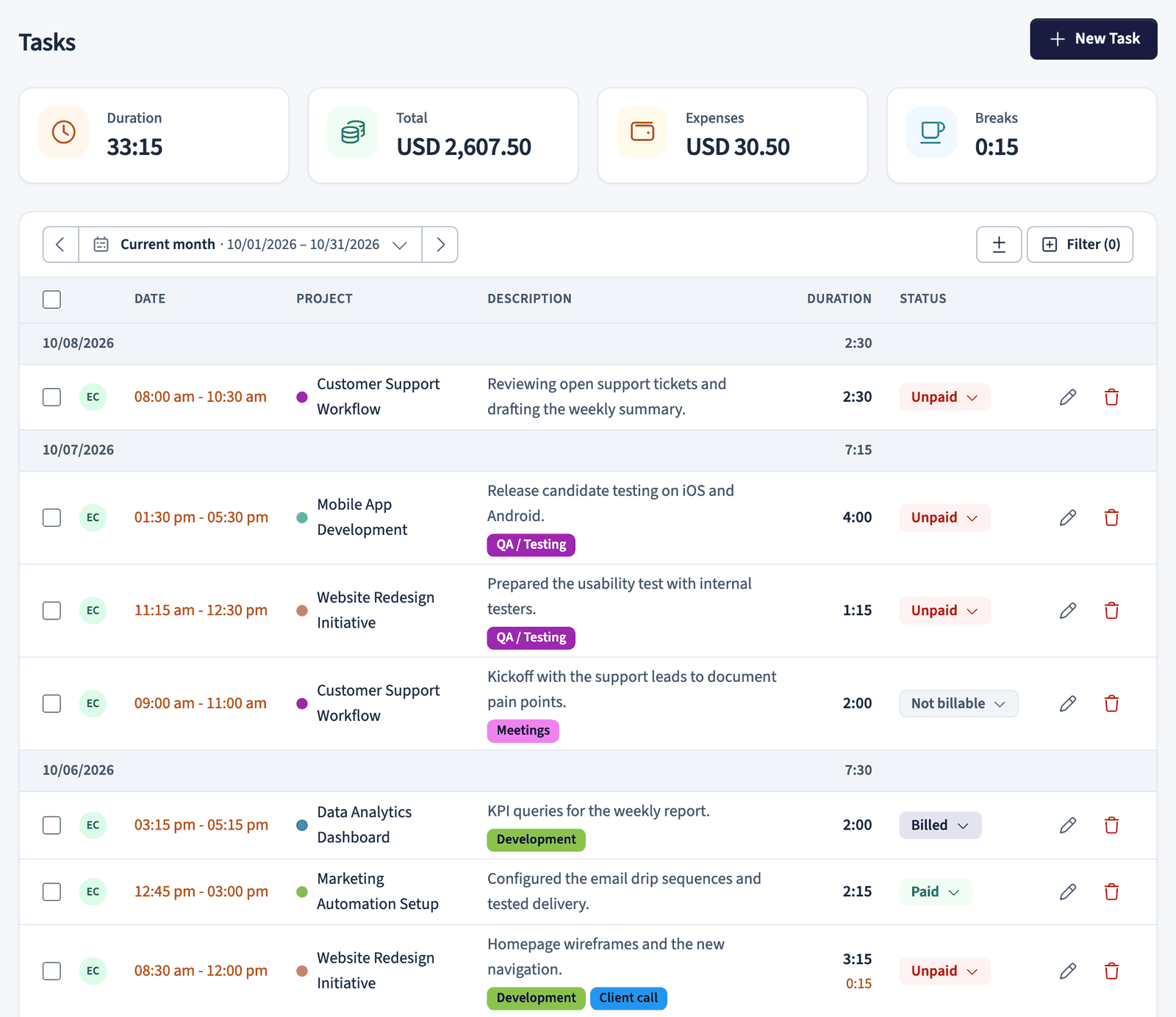Open Unpaid status for 08:00 am task
The width and height of the screenshot is (1176, 1017).
click(x=944, y=397)
